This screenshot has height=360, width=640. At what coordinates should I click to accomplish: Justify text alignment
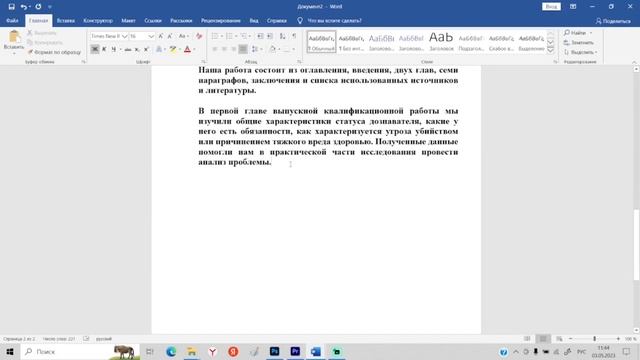click(243, 49)
